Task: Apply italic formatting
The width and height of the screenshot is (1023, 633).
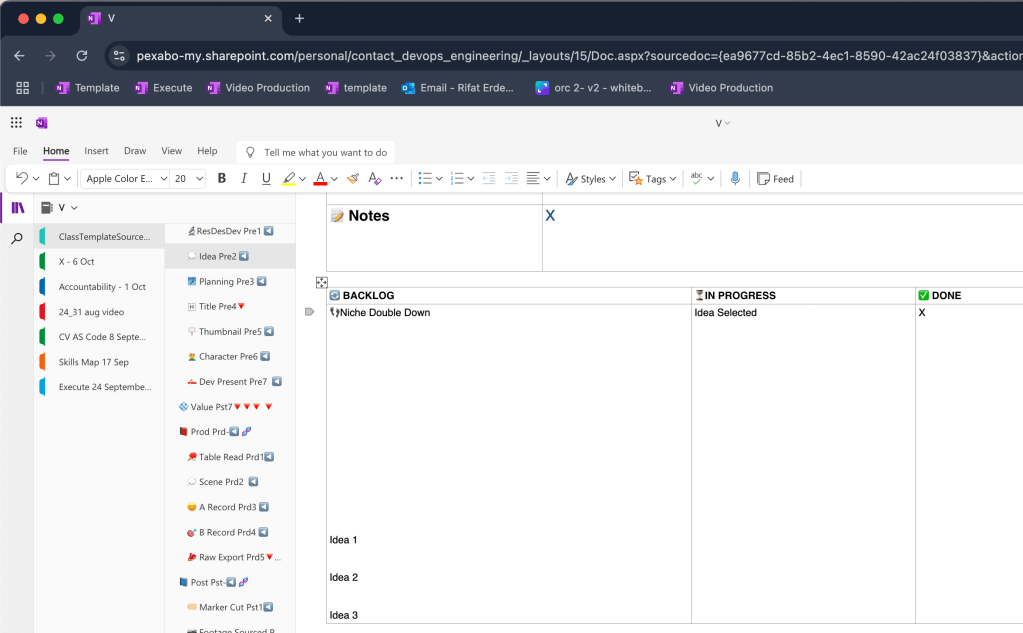Action: (244, 178)
